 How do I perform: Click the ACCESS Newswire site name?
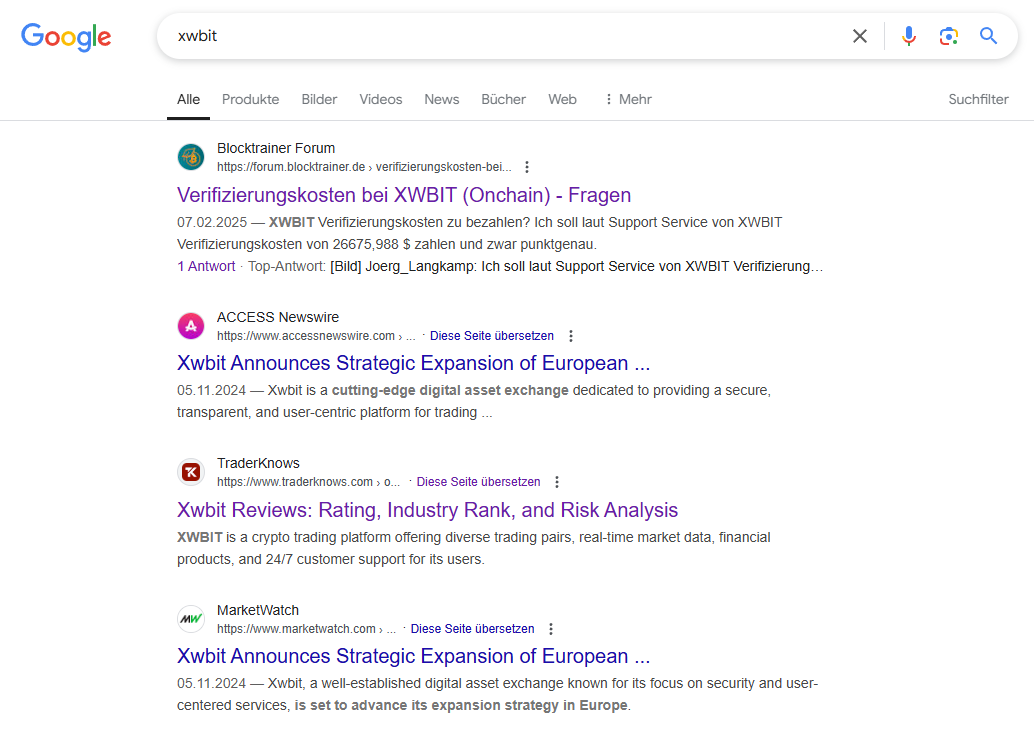278,317
